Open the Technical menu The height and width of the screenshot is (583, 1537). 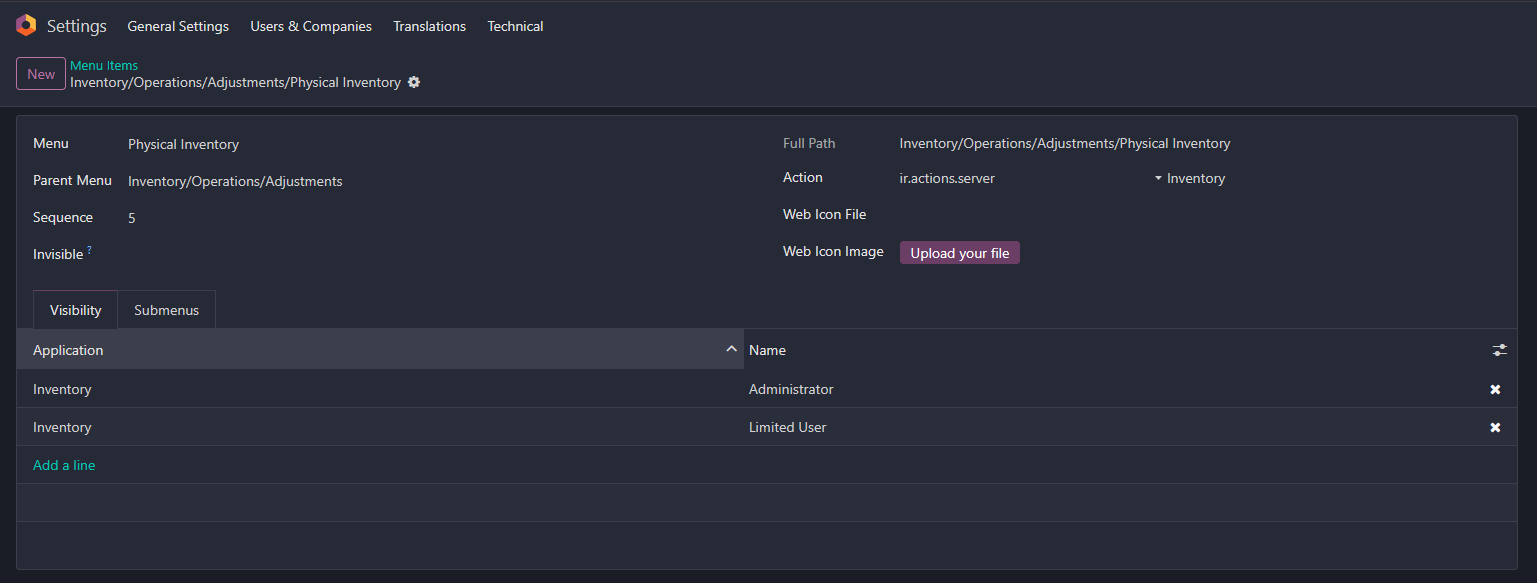tap(515, 26)
